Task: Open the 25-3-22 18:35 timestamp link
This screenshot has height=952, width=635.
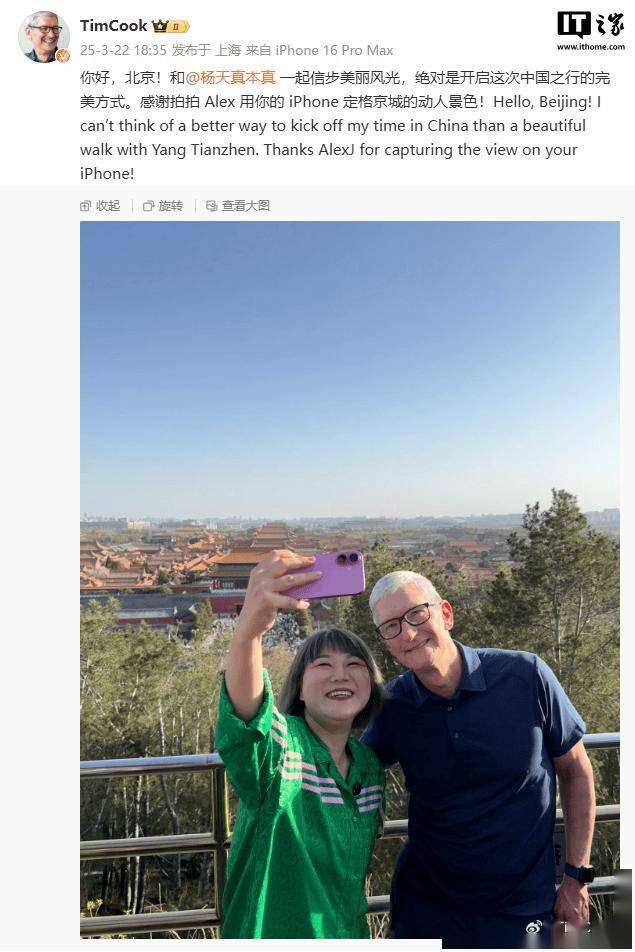Action: (123, 50)
